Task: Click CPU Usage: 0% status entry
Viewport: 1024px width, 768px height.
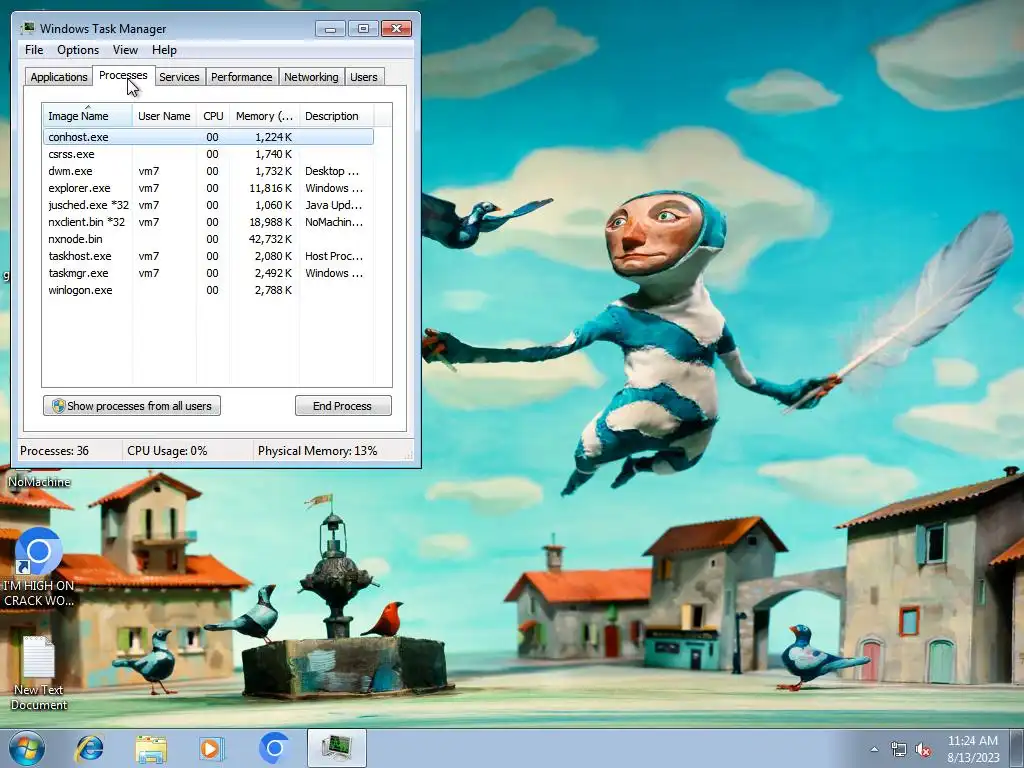Action: (167, 451)
